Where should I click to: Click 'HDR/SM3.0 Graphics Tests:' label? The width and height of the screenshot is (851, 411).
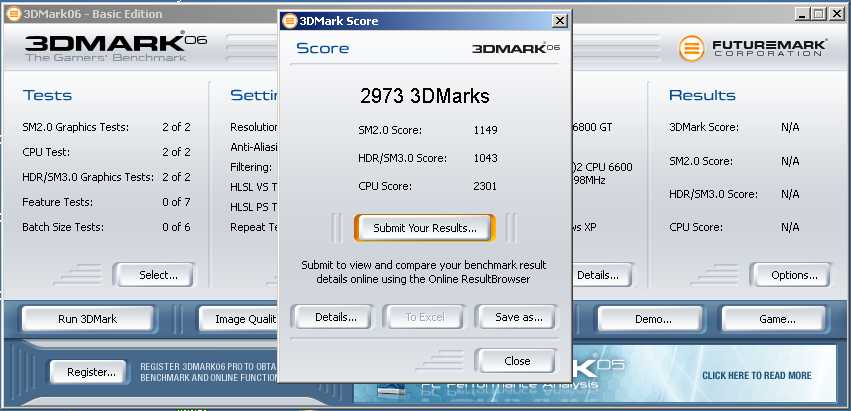[88, 178]
